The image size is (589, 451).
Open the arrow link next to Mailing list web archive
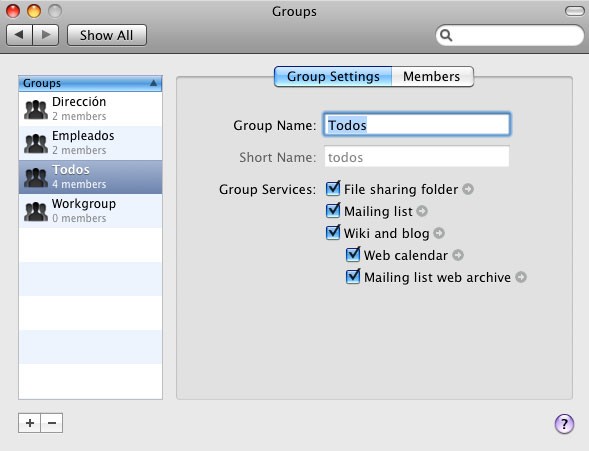click(x=521, y=277)
